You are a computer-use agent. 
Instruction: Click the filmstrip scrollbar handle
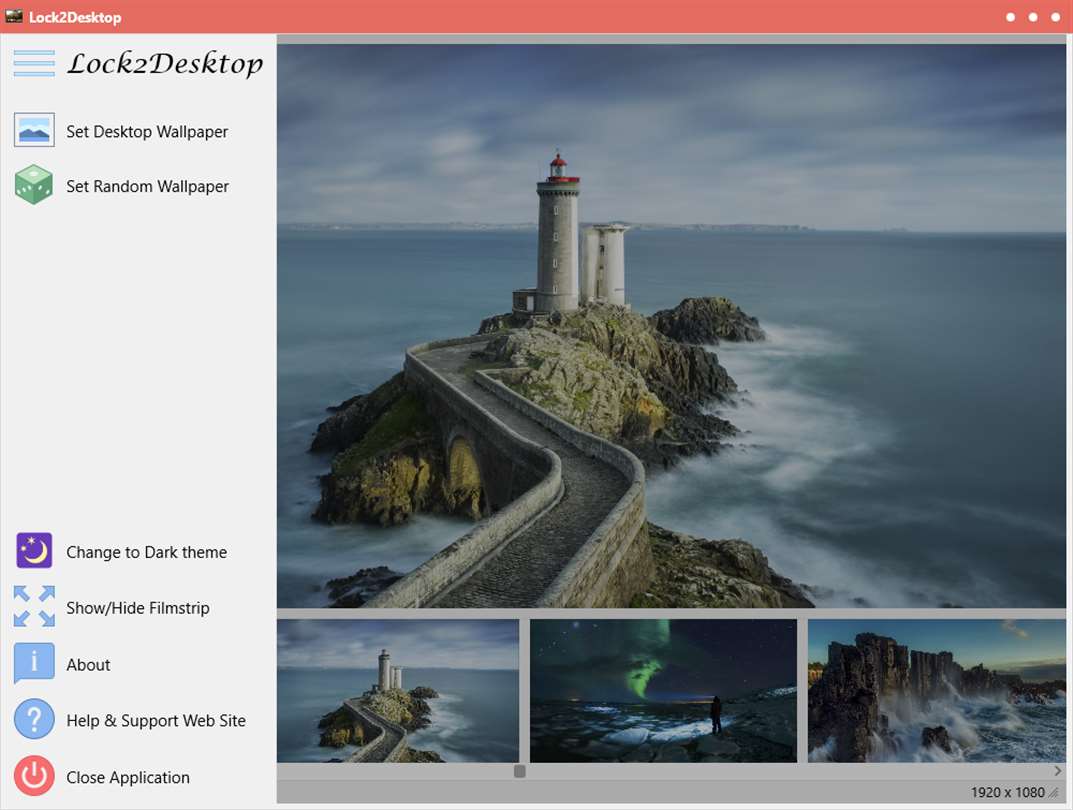pyautogui.click(x=520, y=772)
